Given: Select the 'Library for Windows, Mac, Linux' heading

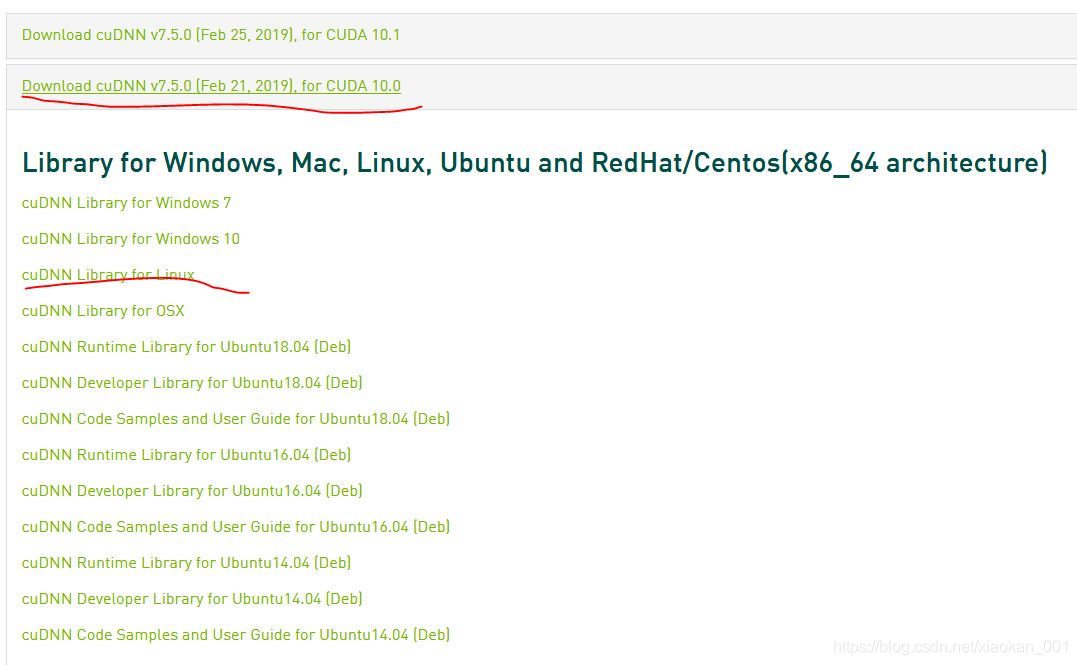Looking at the screenshot, I should (534, 164).
